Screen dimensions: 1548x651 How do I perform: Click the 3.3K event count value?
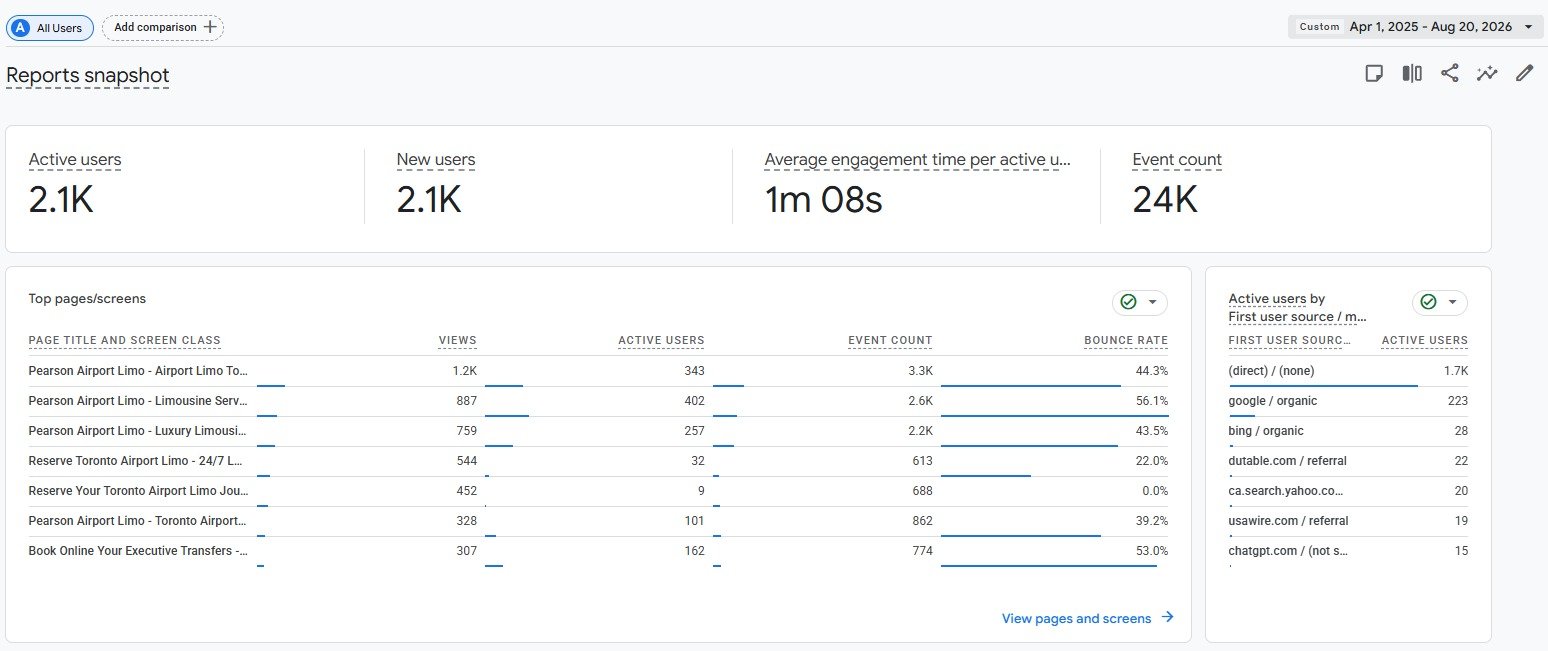coord(920,371)
